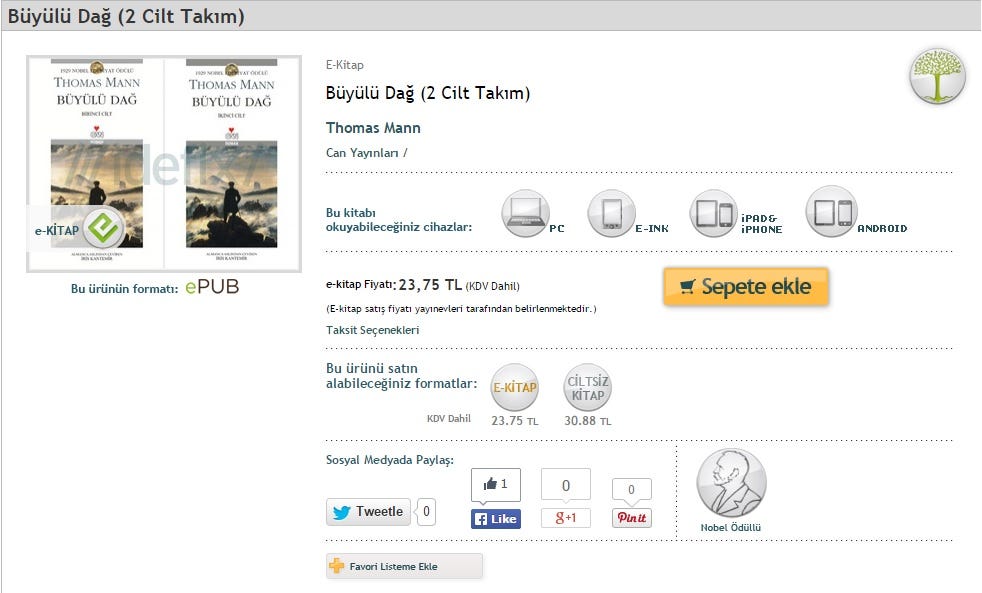Click the green tree badge icon
The width and height of the screenshot is (982, 593).
937,76
